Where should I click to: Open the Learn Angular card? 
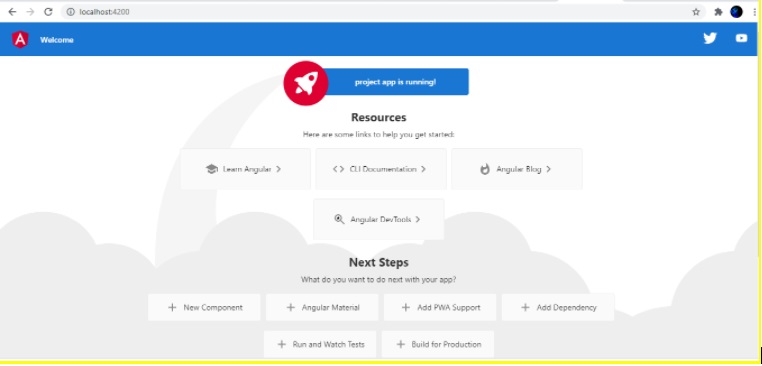click(245, 169)
